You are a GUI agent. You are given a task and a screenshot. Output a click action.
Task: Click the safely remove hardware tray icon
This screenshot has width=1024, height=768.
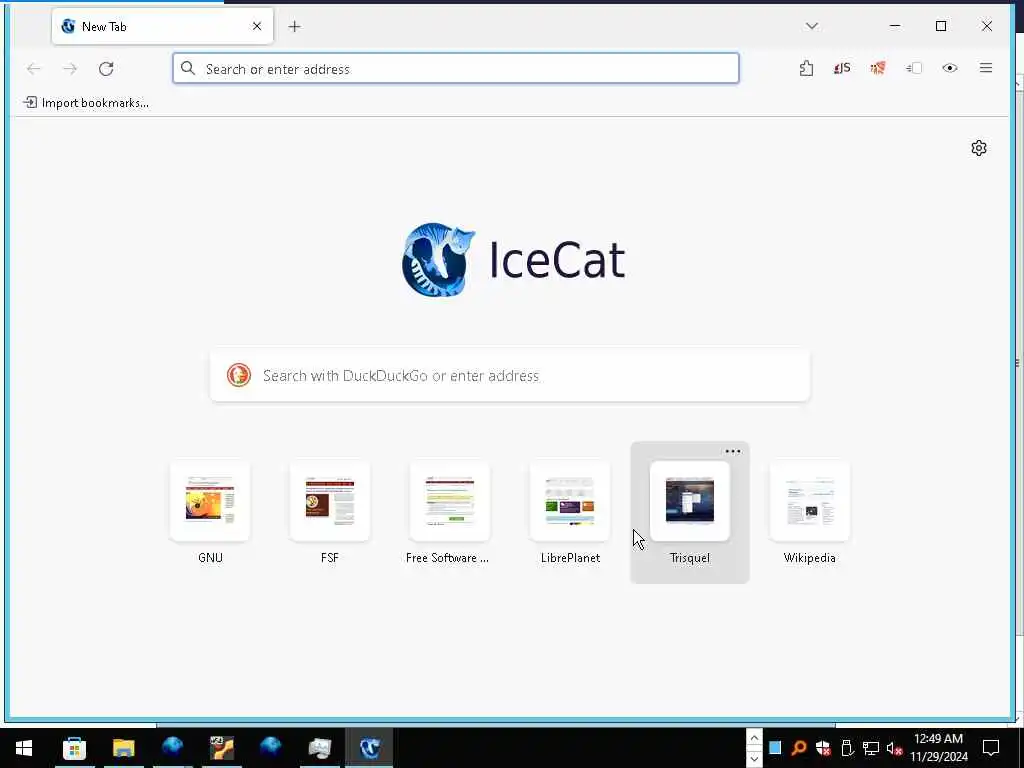tap(847, 748)
